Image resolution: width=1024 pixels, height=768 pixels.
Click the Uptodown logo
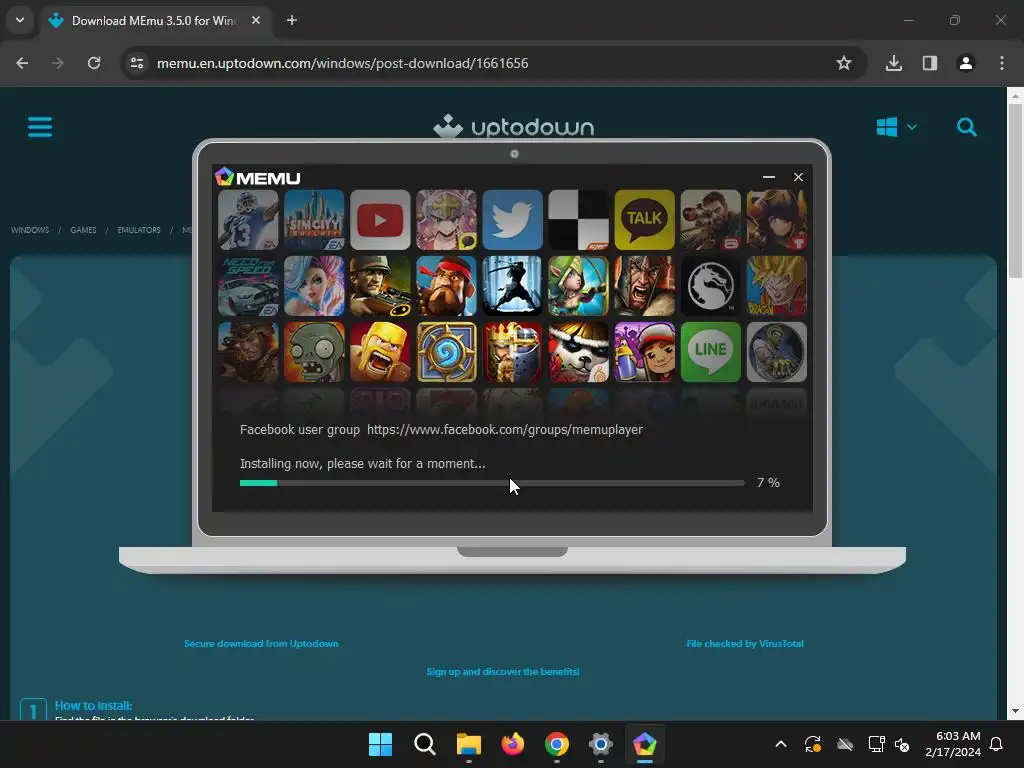514,126
